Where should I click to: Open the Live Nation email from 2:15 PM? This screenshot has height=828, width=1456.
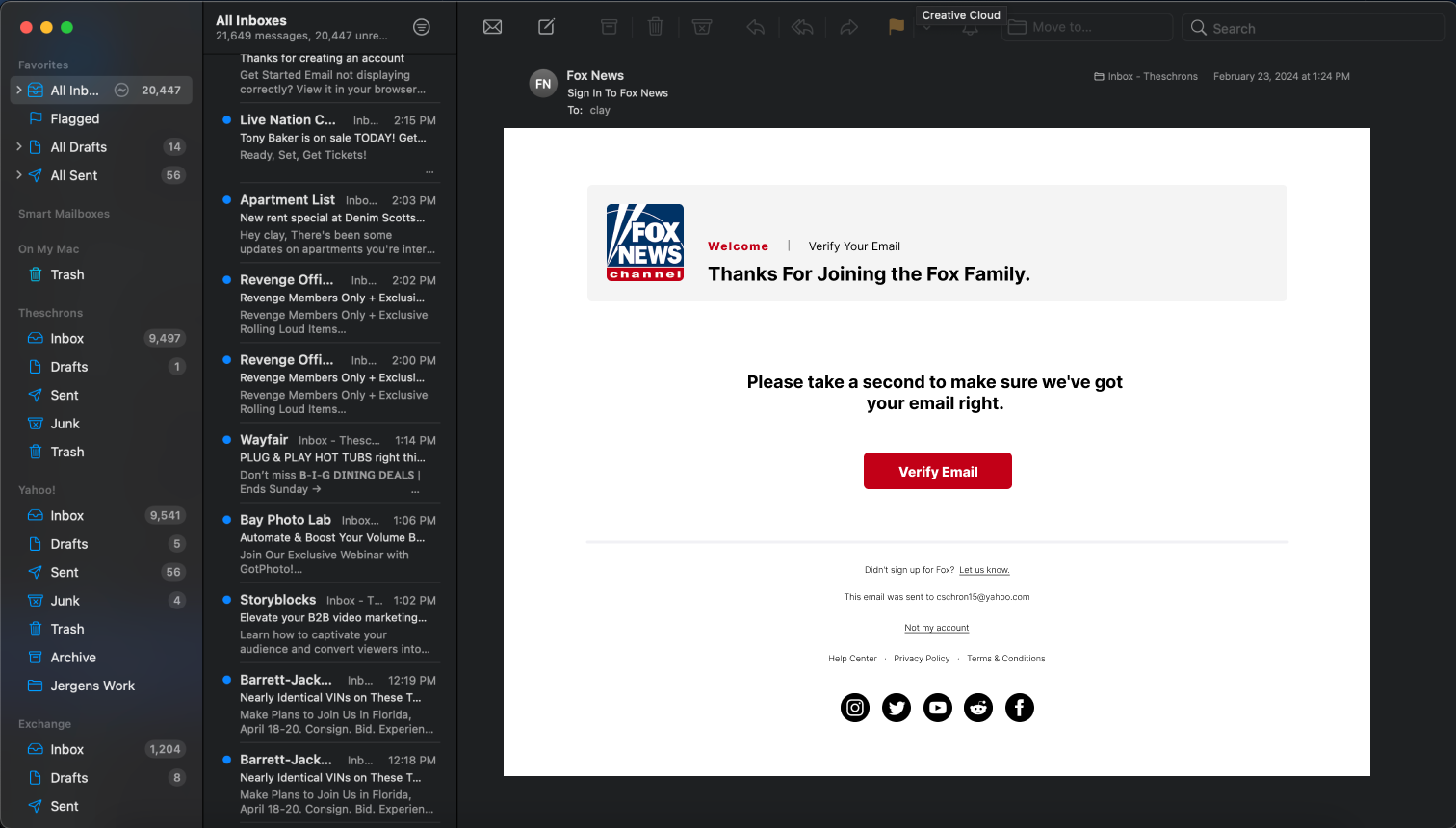coord(328,142)
